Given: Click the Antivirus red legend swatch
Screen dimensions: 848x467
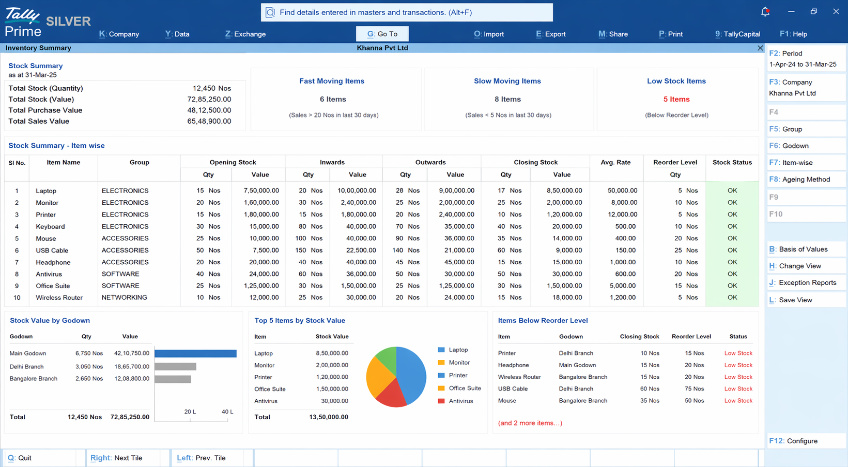Looking at the screenshot, I should [441, 401].
